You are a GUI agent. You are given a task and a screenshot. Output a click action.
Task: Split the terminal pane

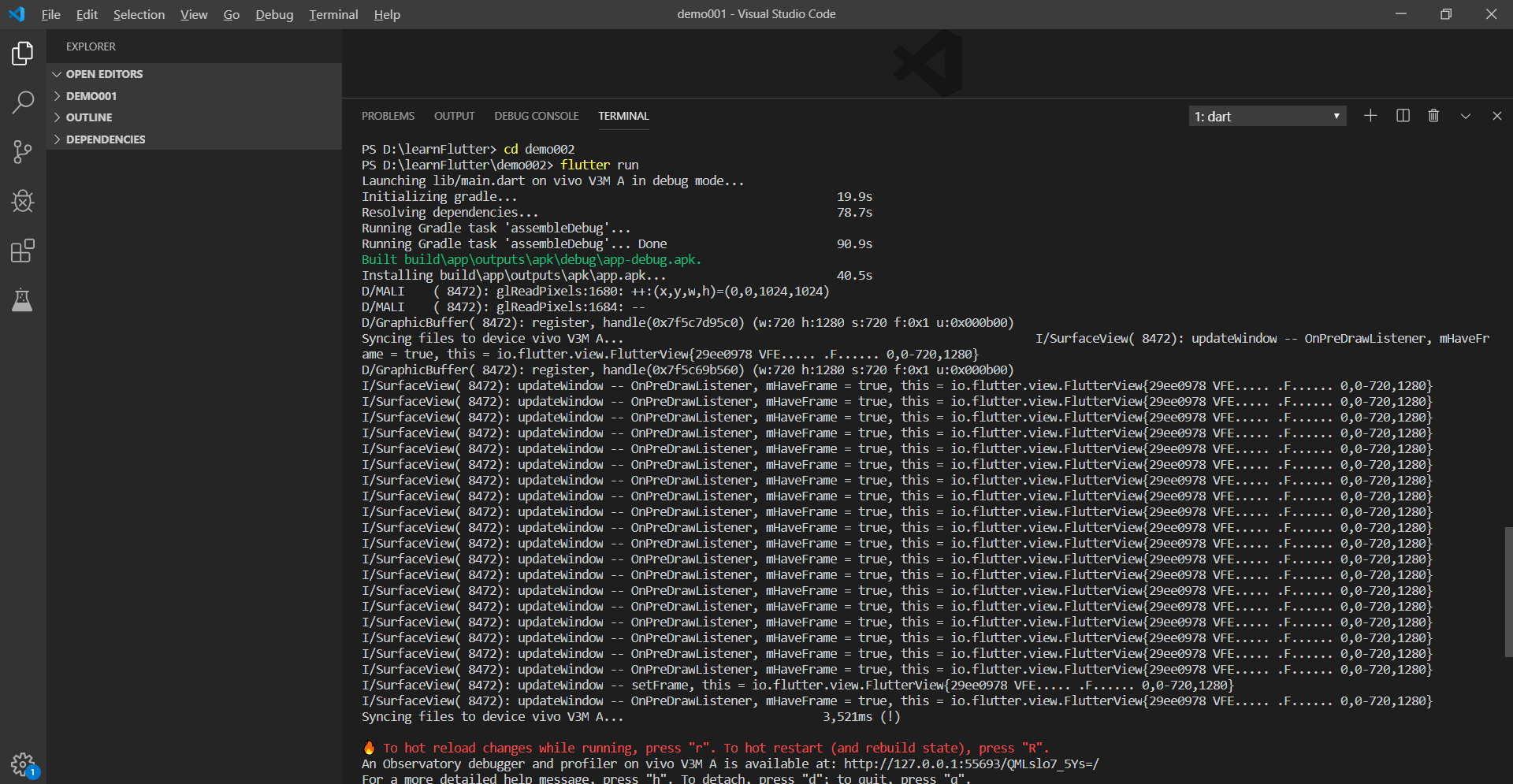click(1403, 116)
